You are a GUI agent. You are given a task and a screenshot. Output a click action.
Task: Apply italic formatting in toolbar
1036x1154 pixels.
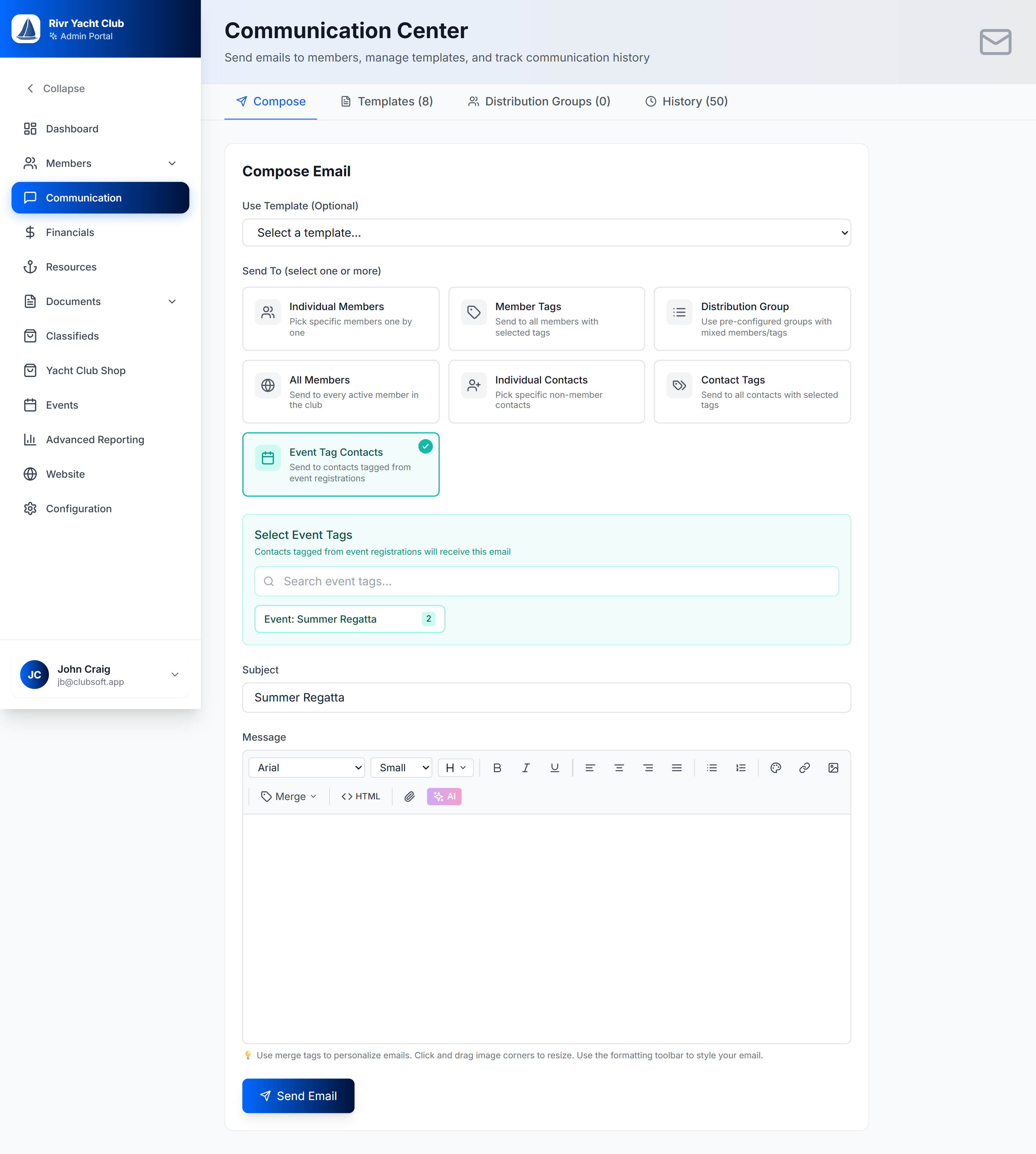(526, 767)
